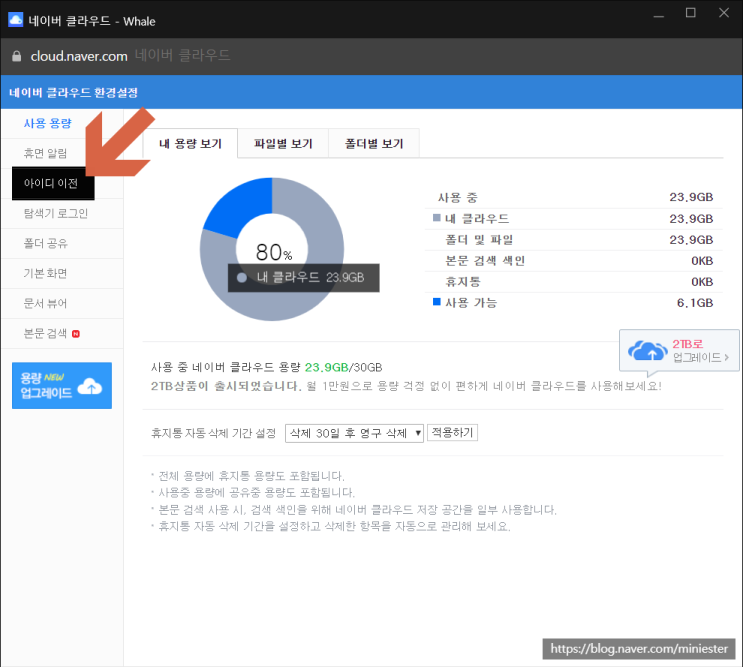Open 본문 검색 settings
The width and height of the screenshot is (743, 667).
pos(45,334)
